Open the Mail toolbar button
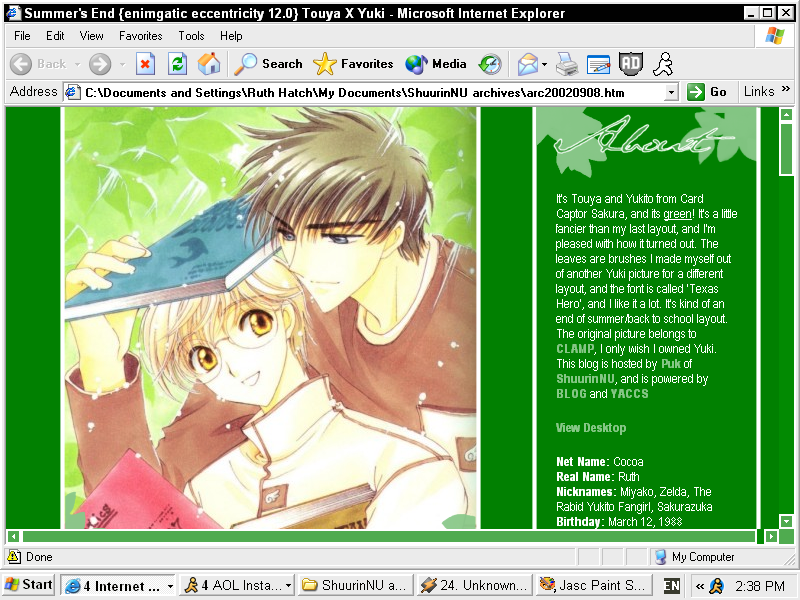The width and height of the screenshot is (800, 600). [x=528, y=64]
